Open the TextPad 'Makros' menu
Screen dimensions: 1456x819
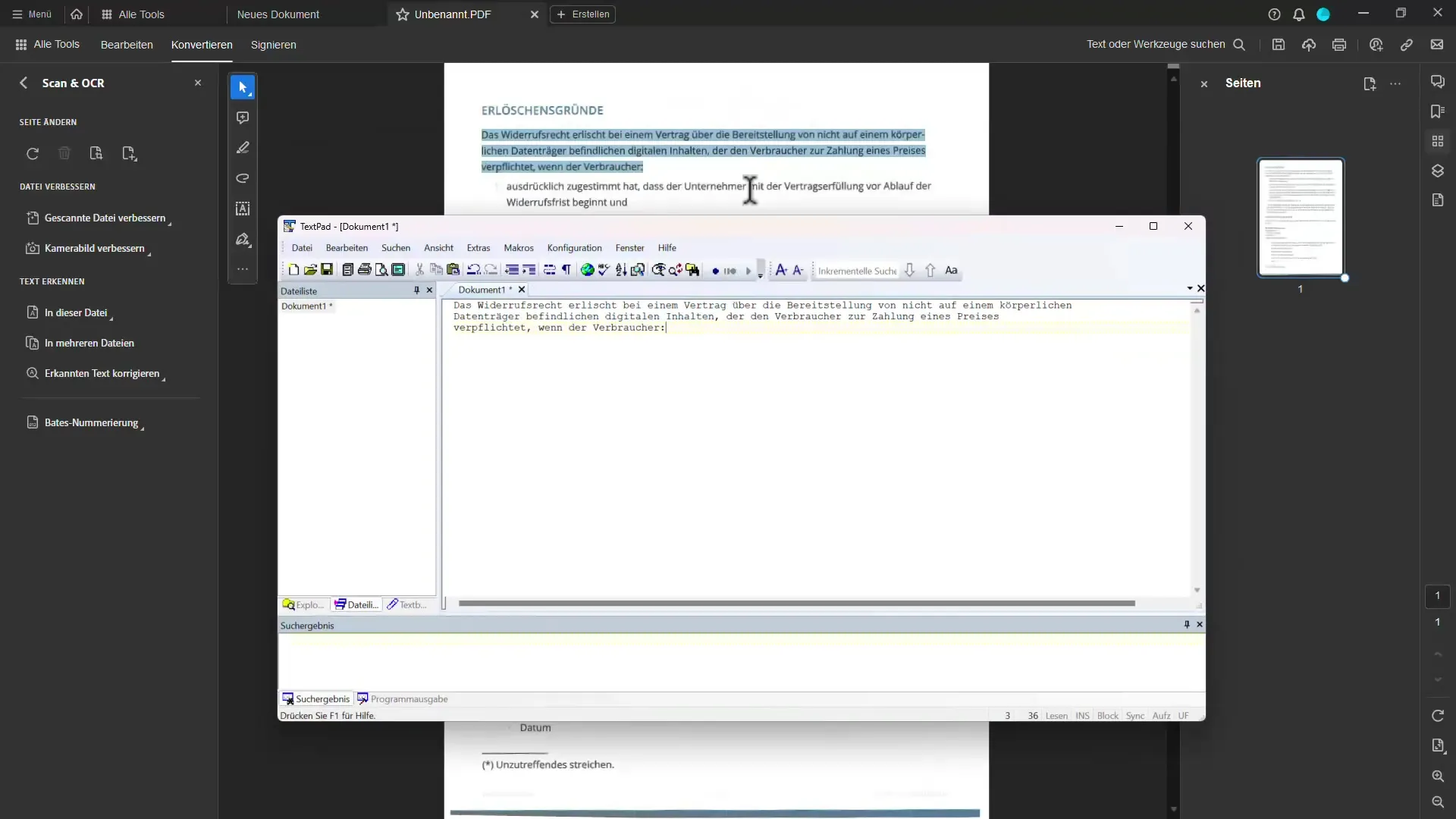tap(519, 247)
